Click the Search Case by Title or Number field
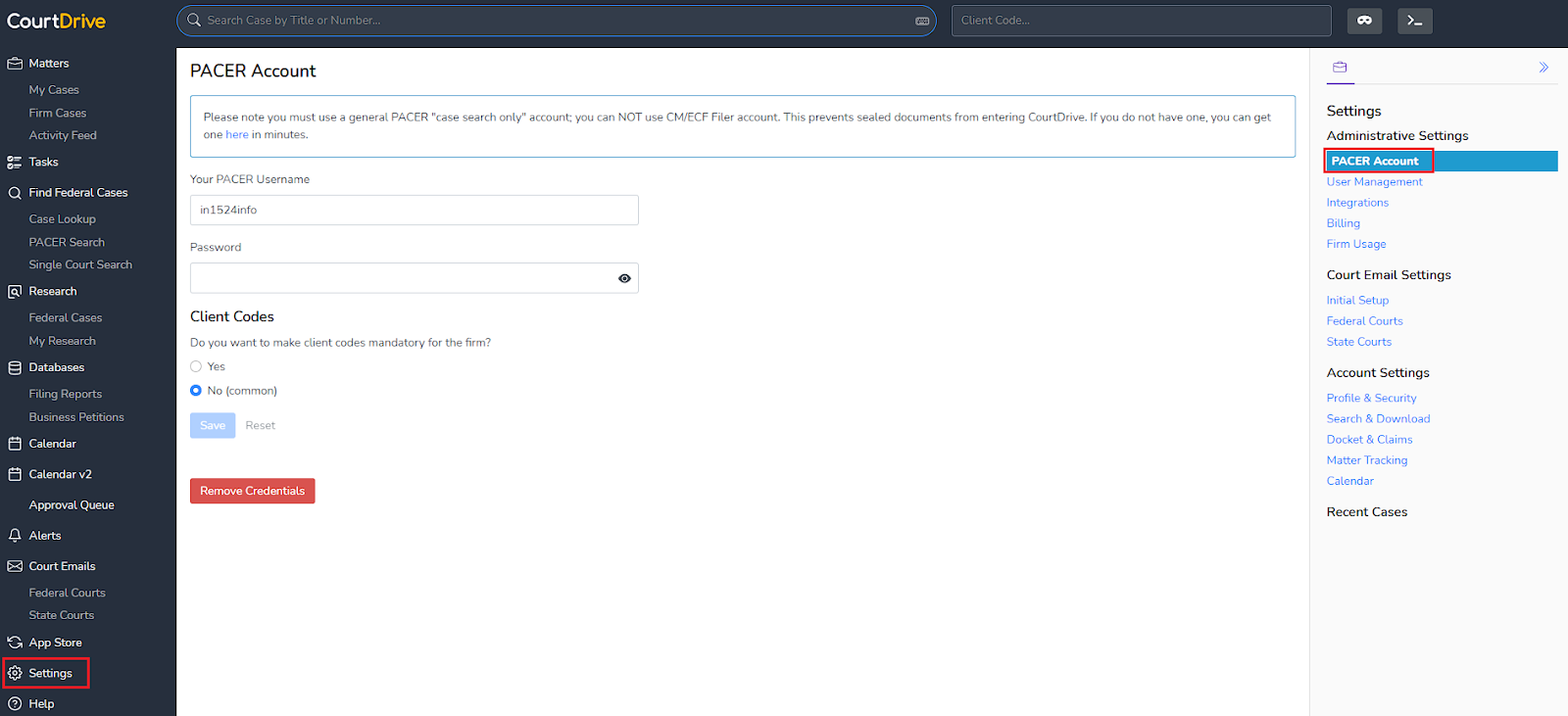 557,21
